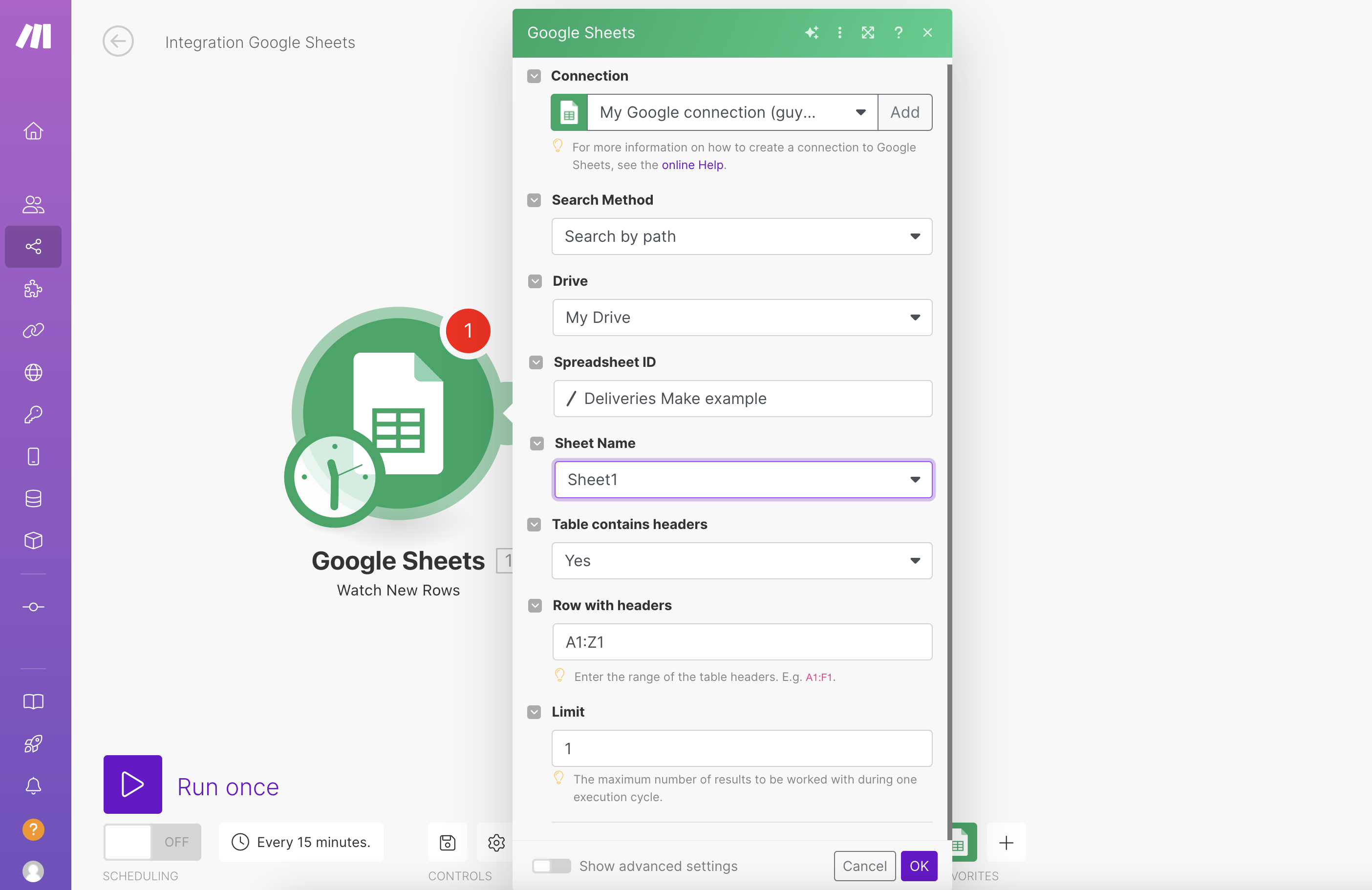Click the Row with headers A1:Z1 field
Screen dimensions: 1372x890
[x=743, y=642]
